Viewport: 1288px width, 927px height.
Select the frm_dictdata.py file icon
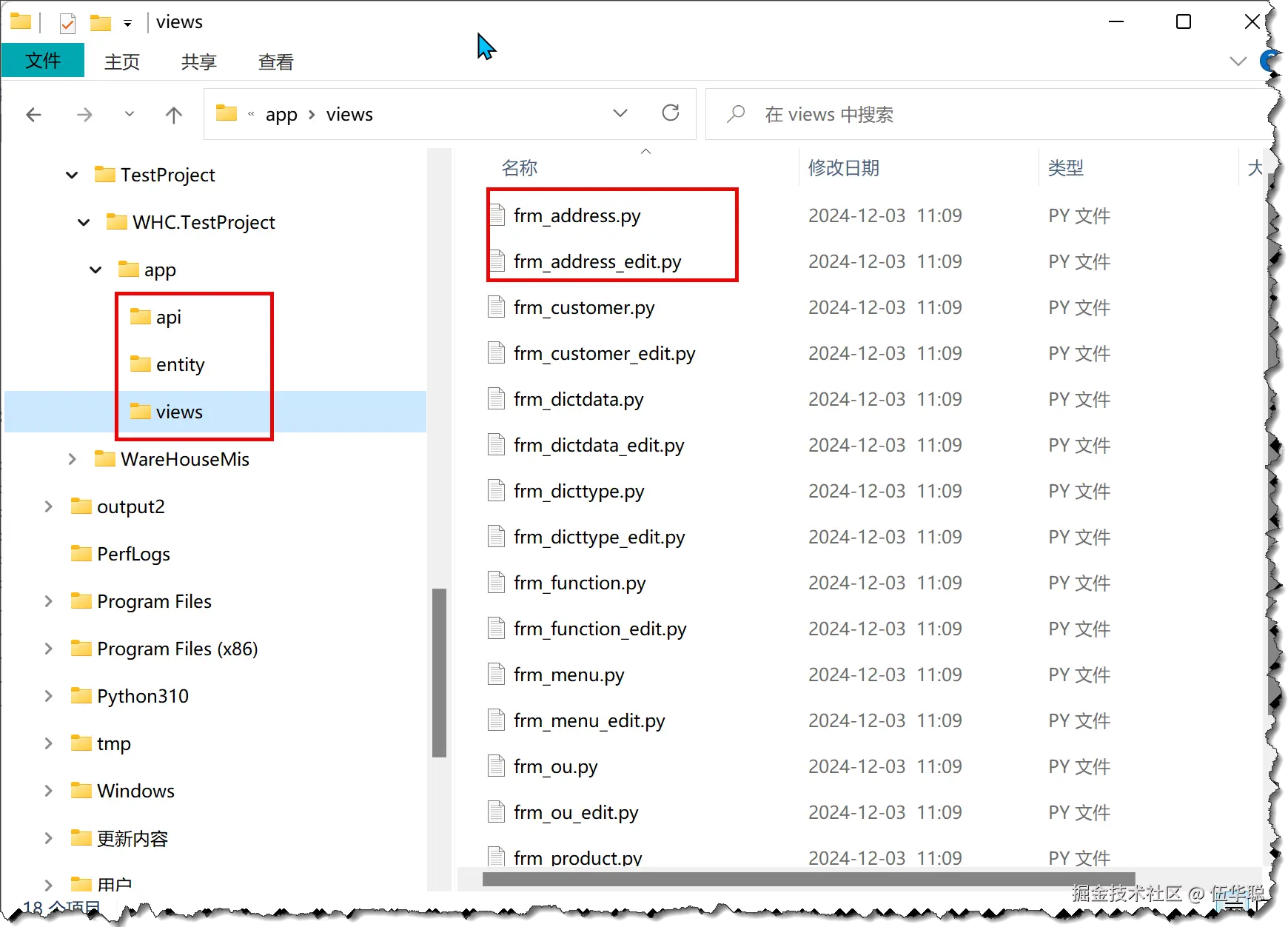pos(496,398)
